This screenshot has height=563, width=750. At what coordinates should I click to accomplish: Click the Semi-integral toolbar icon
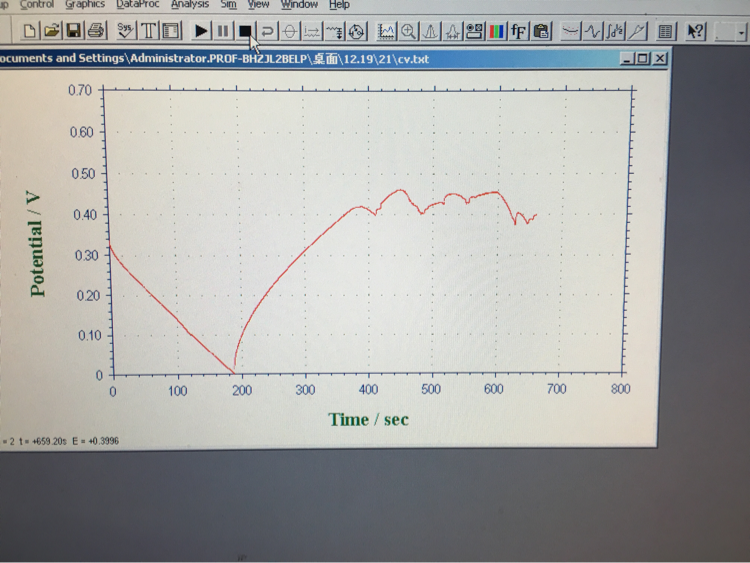click(615, 32)
